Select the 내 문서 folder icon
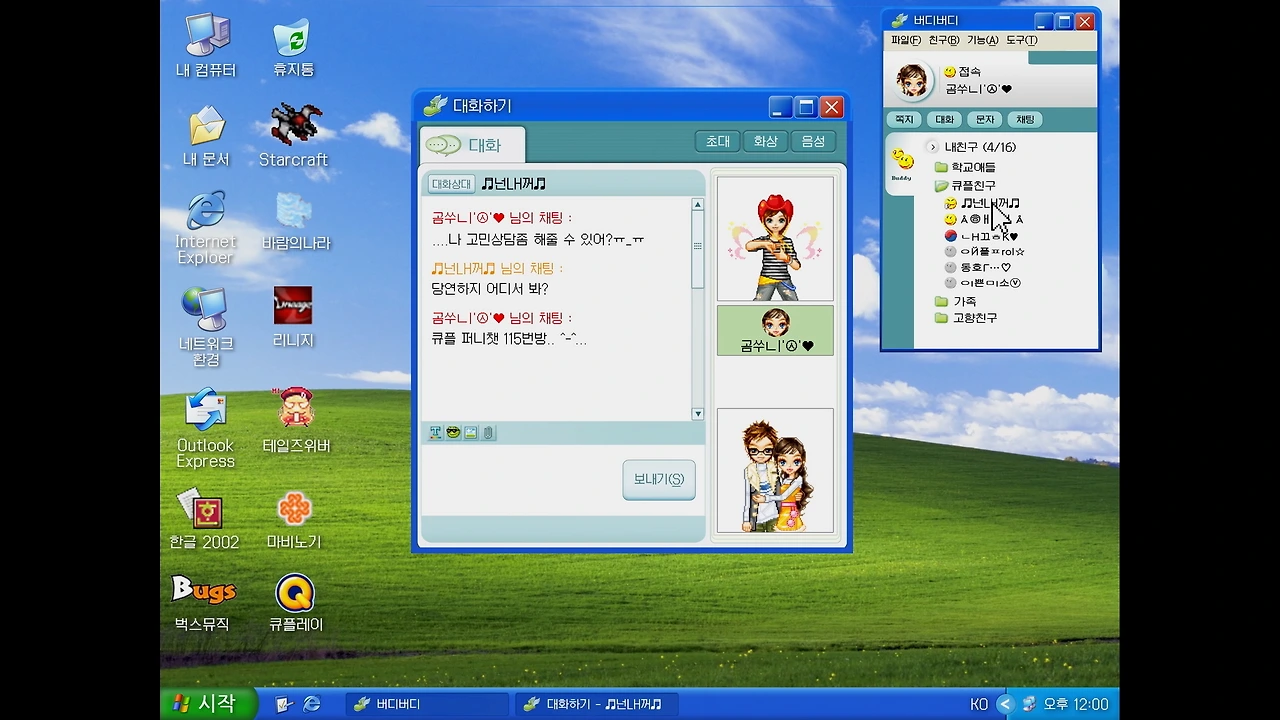The image size is (1280, 720). click(x=206, y=136)
